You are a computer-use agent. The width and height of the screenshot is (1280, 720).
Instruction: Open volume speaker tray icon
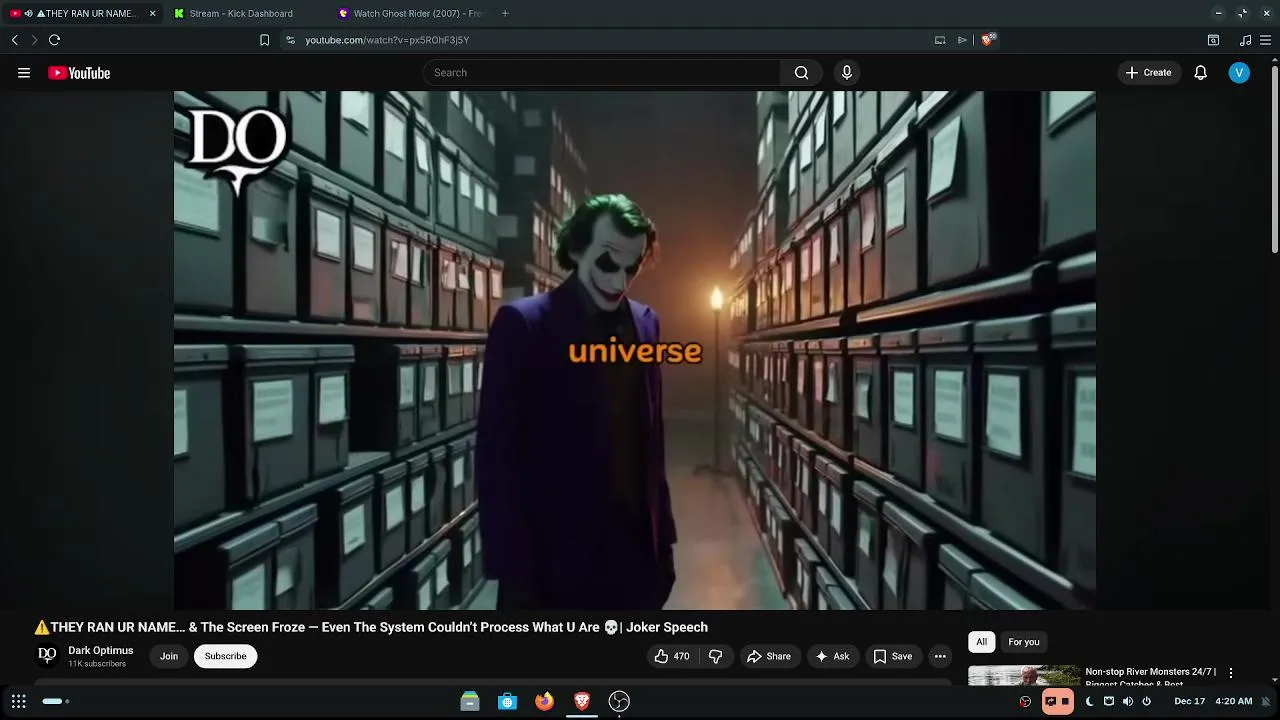1128,701
